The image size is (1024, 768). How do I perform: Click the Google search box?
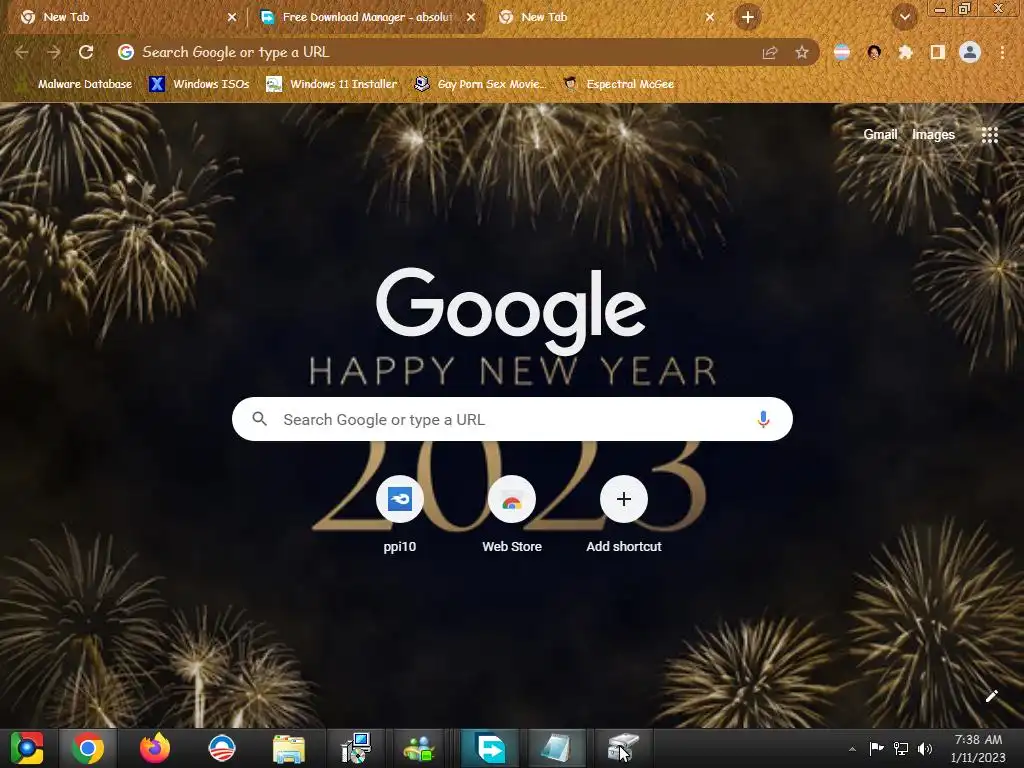pyautogui.click(x=512, y=419)
